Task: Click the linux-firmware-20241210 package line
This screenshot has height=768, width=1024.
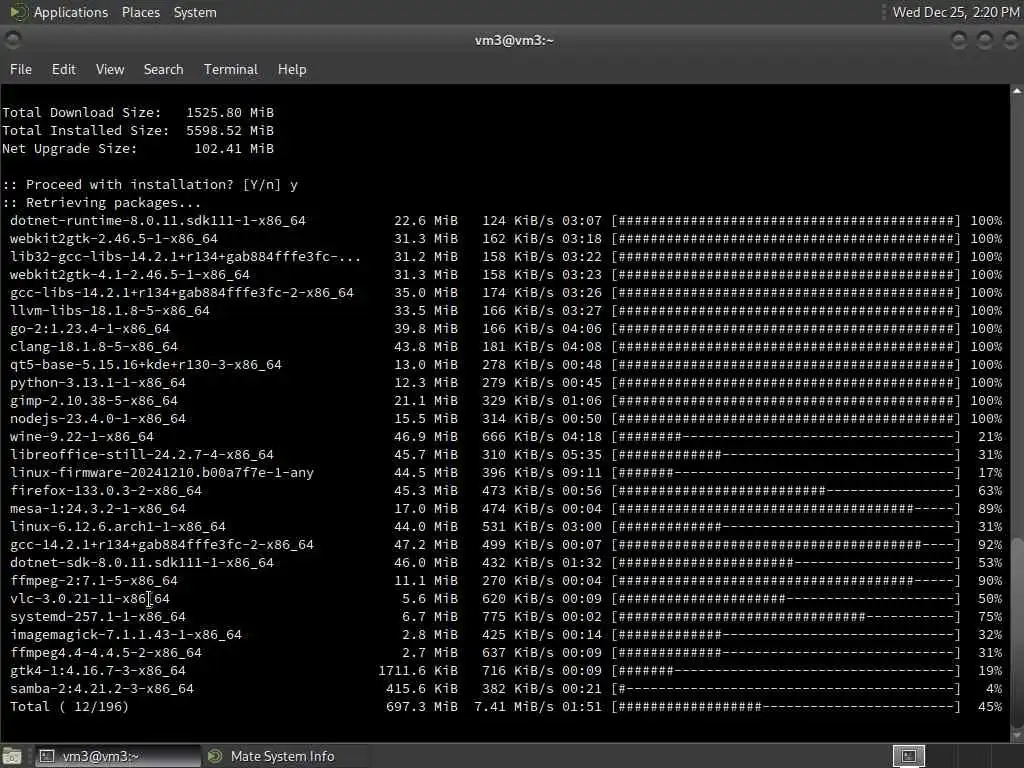Action: tap(505, 472)
